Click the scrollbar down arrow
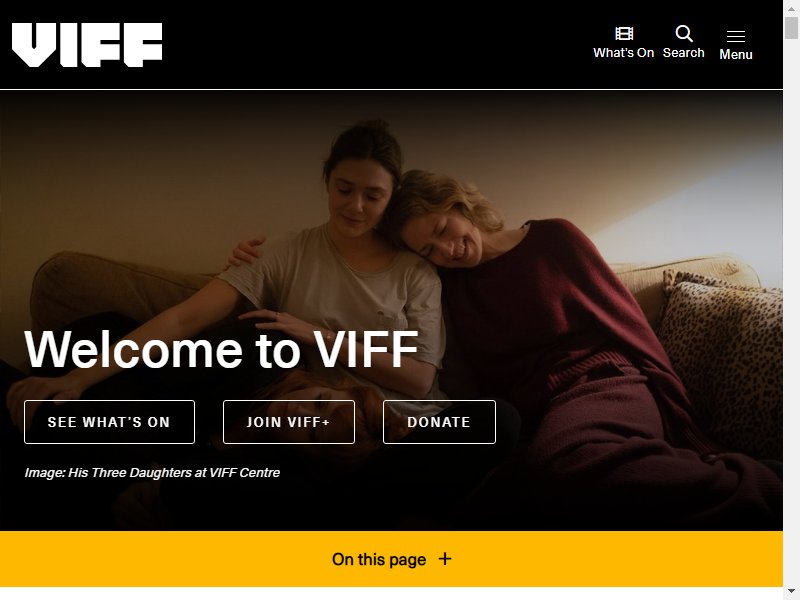The image size is (800, 600). (791, 592)
